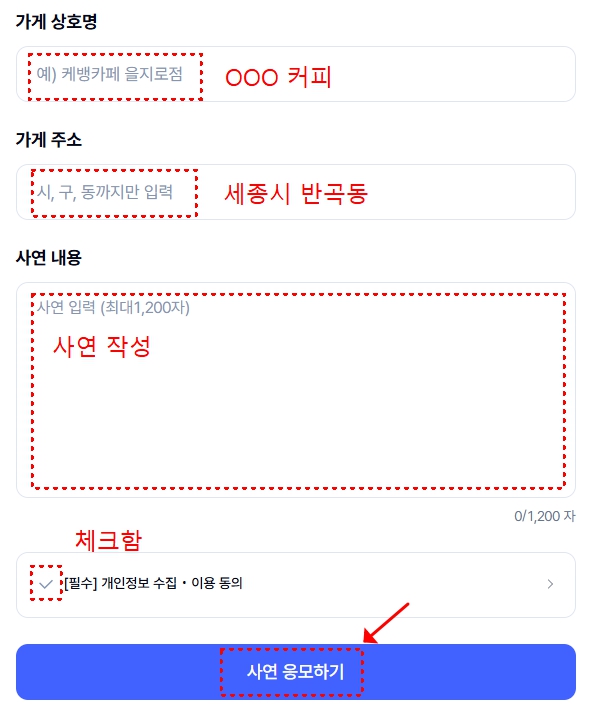Screen dimensions: 601x715
Task: Click the red arrow pointing to submit
Action: [385, 623]
